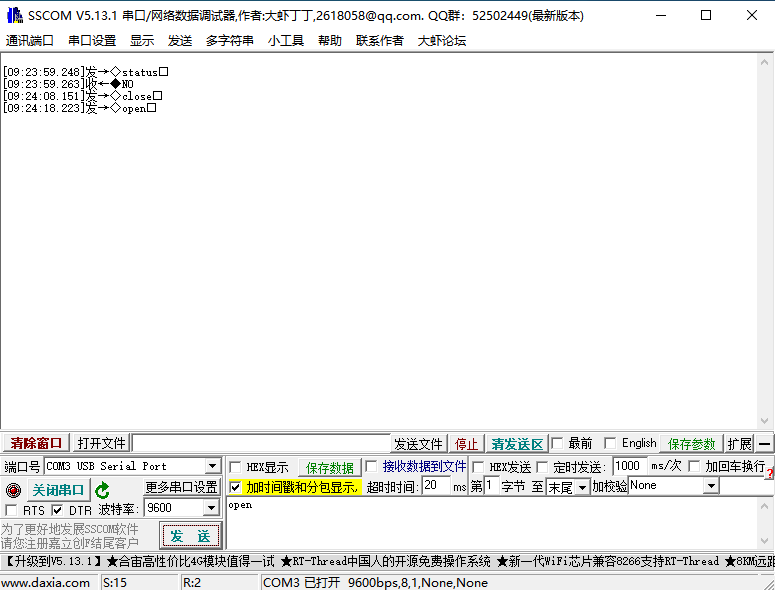775x590 pixels.
Task: Click the received NO log line
Action: pos(68,84)
